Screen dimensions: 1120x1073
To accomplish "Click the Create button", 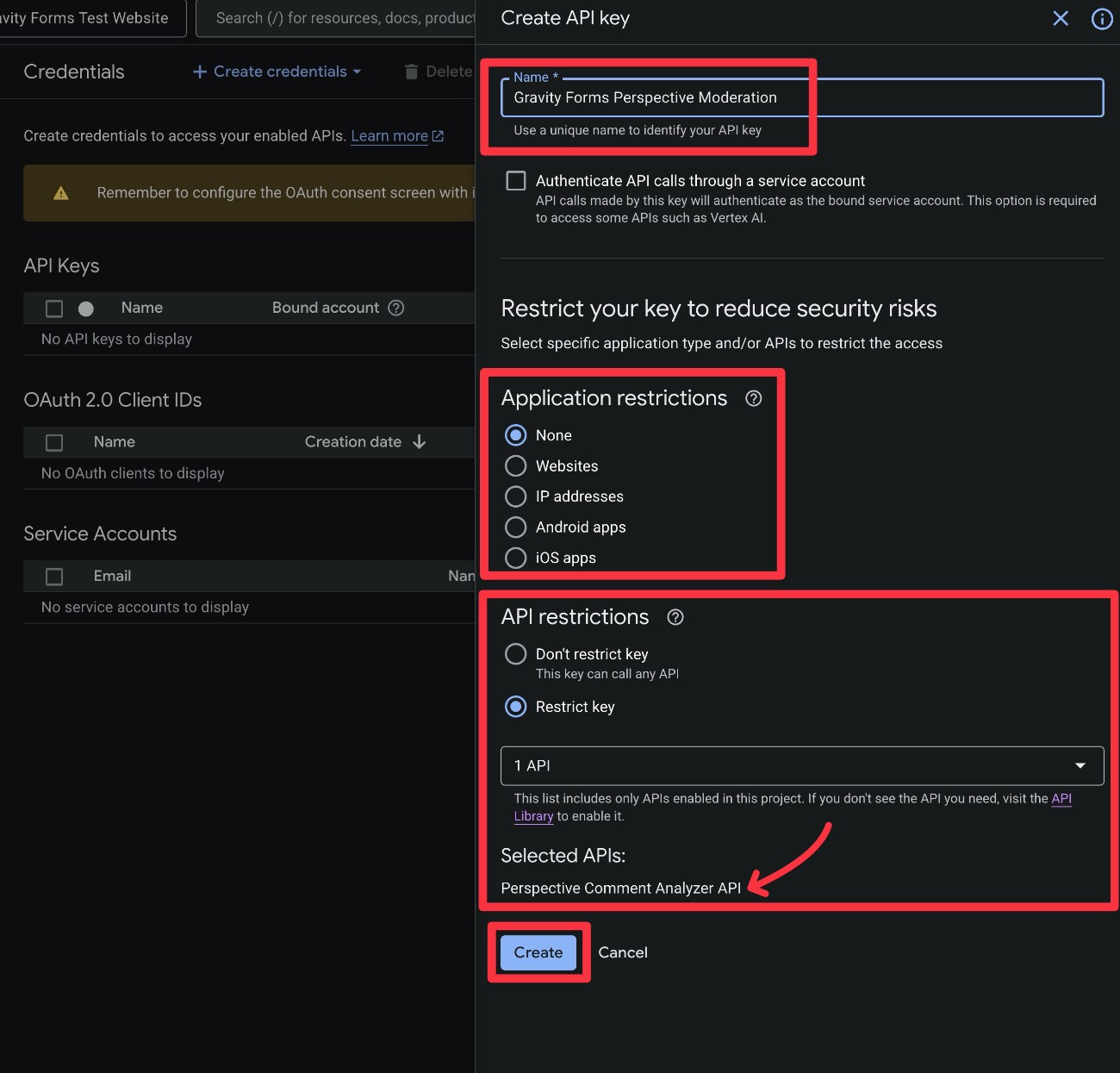I will point(538,952).
